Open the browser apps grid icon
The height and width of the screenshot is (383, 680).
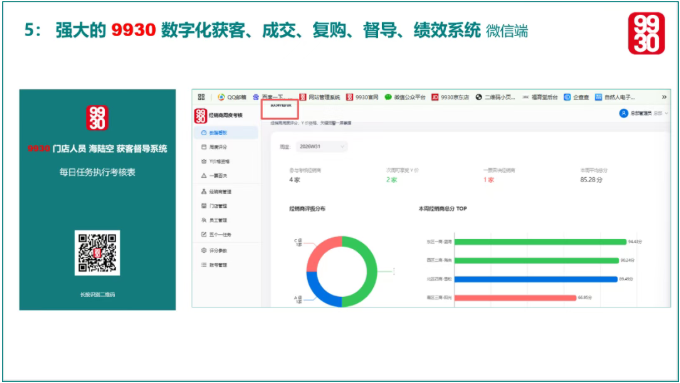click(201, 97)
